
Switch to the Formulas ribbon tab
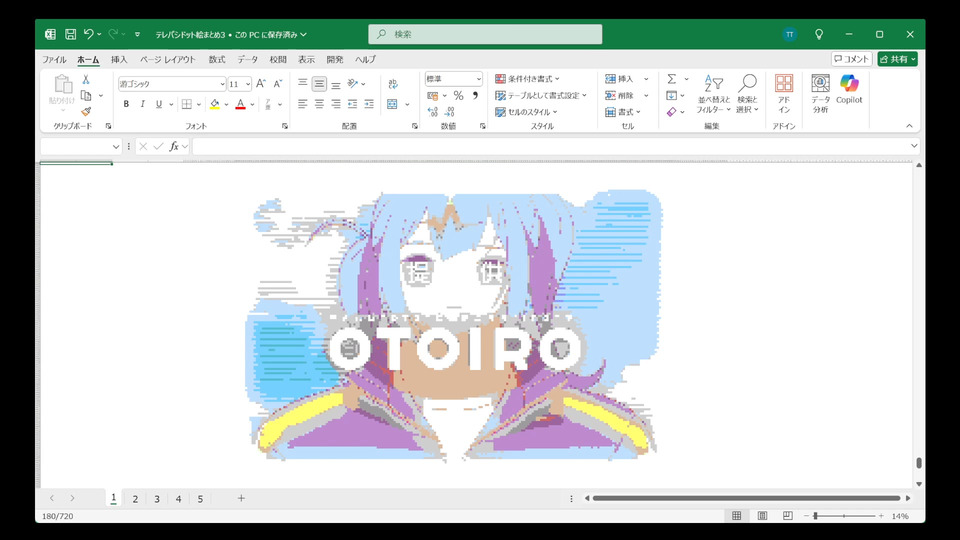pos(217,59)
